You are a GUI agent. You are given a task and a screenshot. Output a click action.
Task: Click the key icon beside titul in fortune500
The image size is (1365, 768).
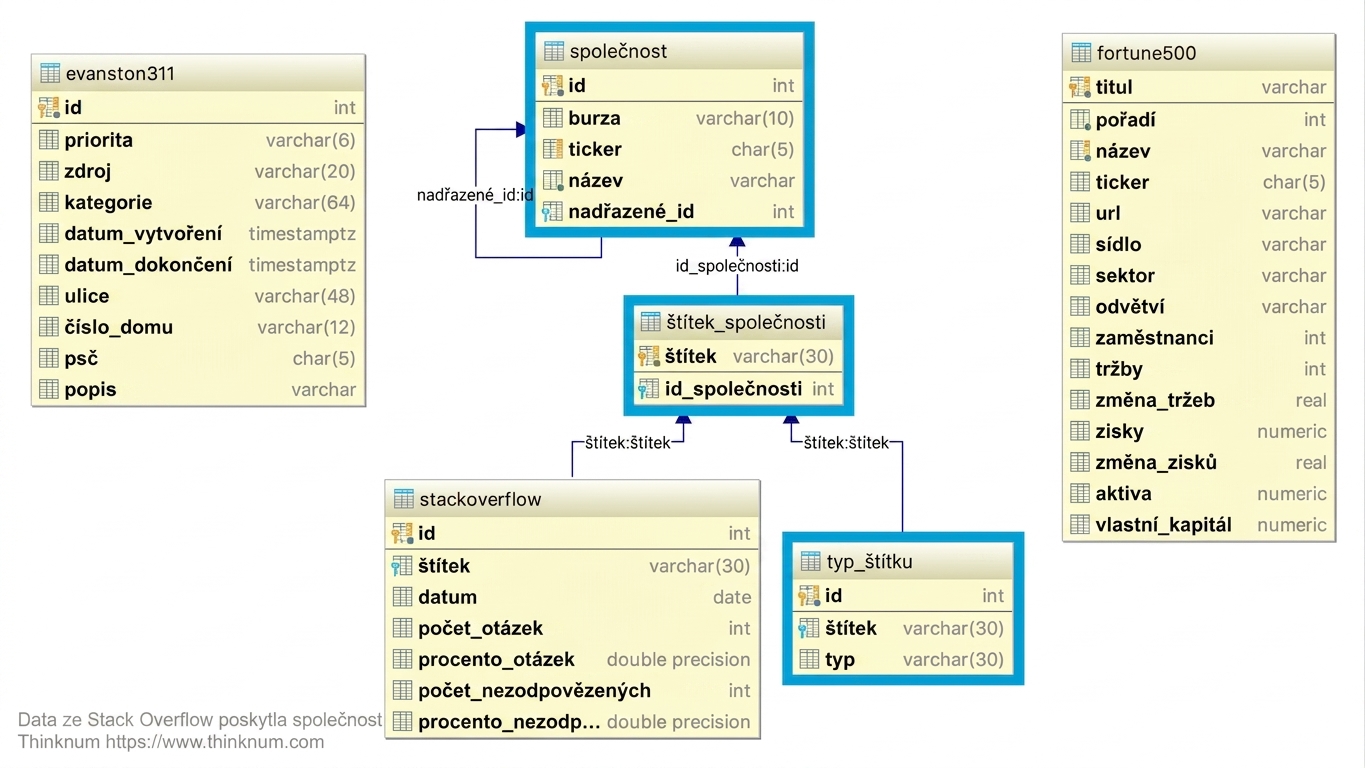click(1080, 87)
